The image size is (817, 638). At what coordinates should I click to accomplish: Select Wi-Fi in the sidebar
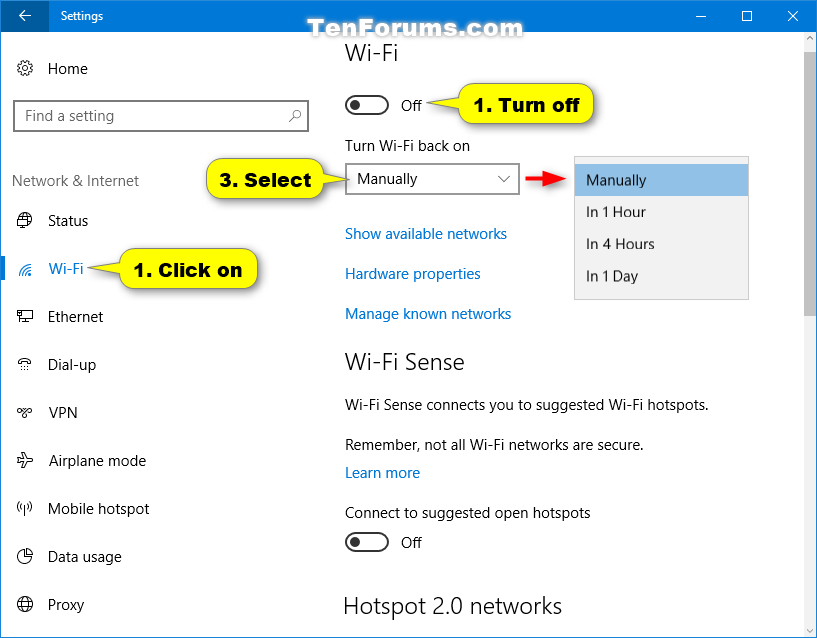point(66,269)
